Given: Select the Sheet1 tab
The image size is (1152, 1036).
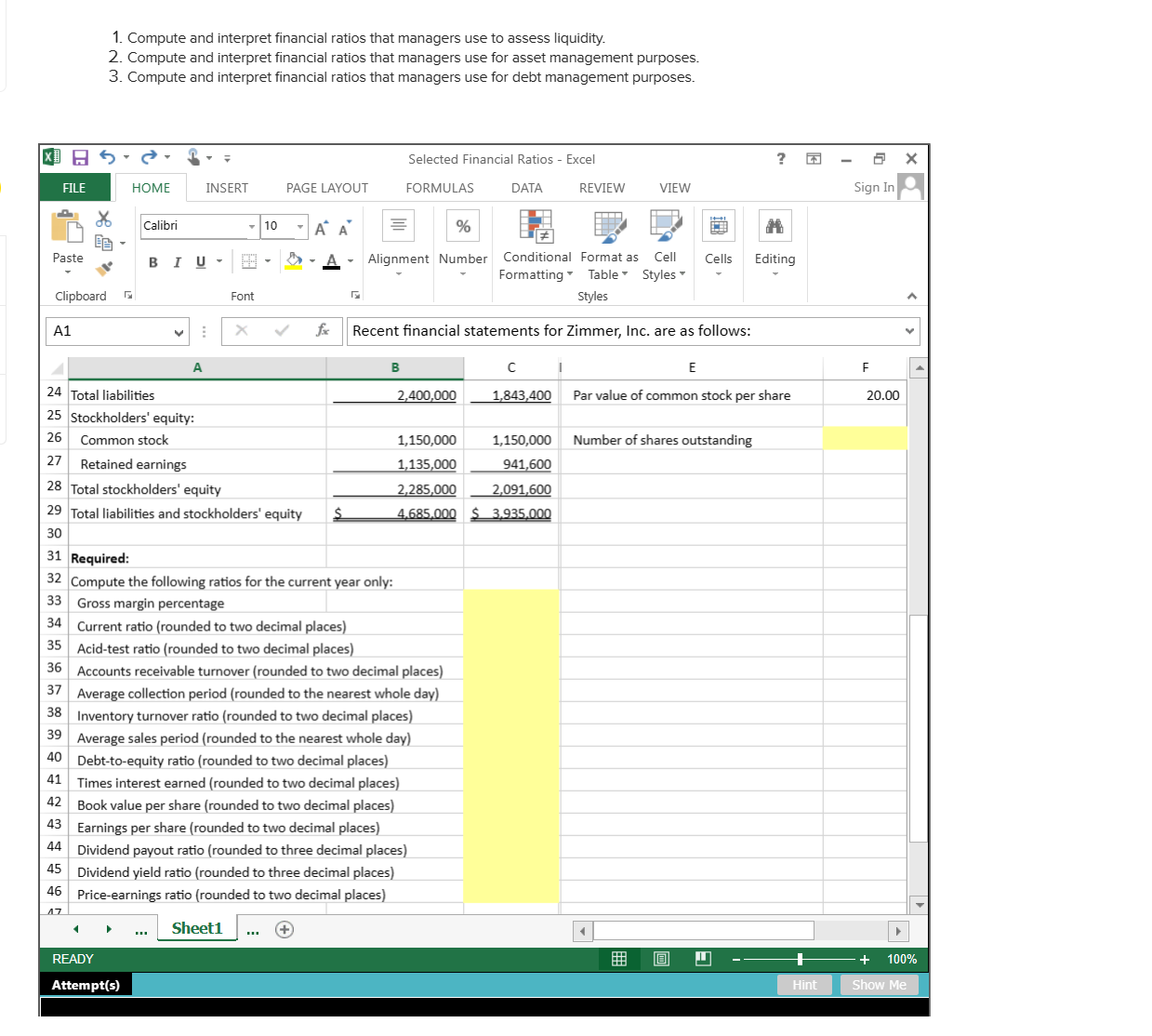Looking at the screenshot, I should 197,928.
